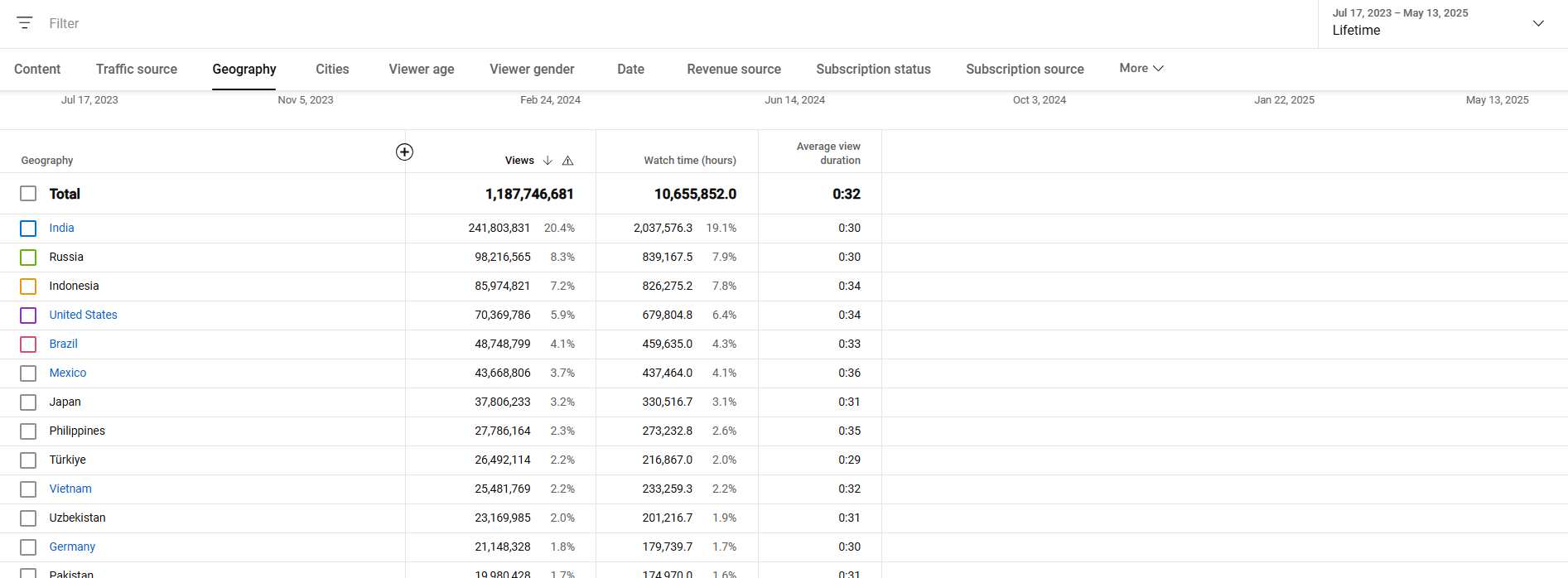
Task: Open the Brazil geography link
Action: click(63, 344)
